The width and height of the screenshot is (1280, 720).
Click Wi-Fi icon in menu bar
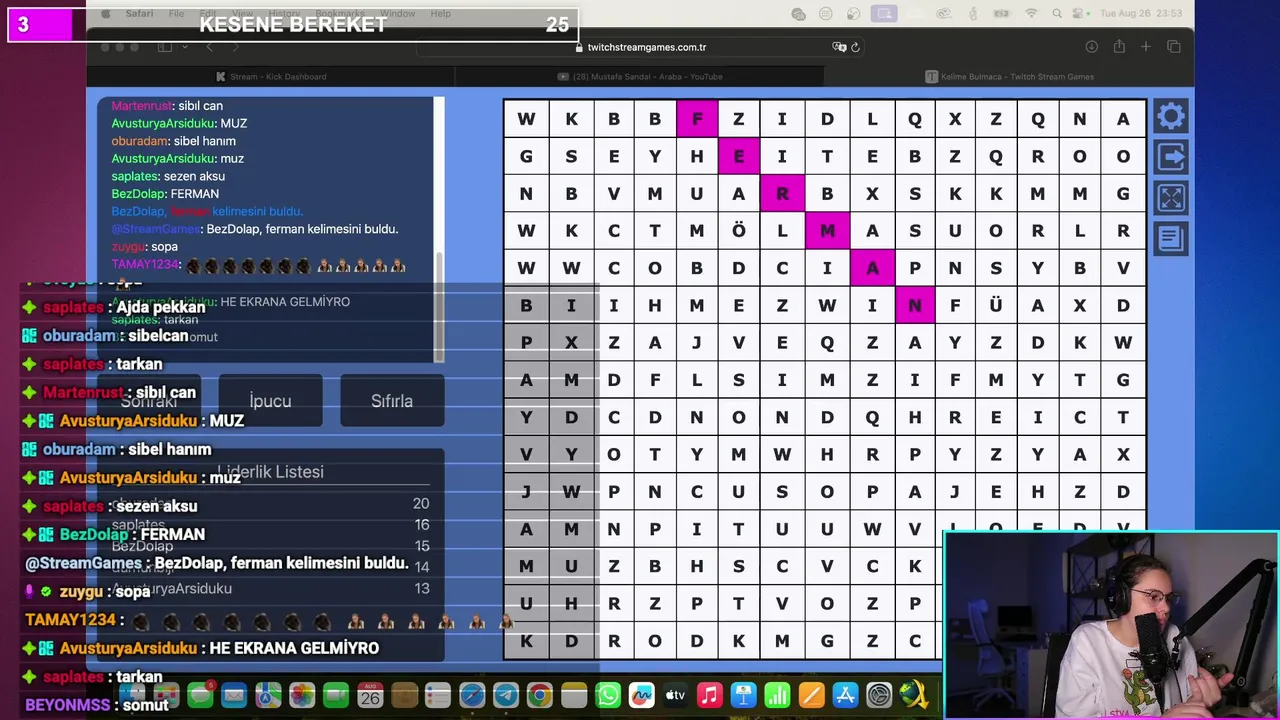[1031, 13]
